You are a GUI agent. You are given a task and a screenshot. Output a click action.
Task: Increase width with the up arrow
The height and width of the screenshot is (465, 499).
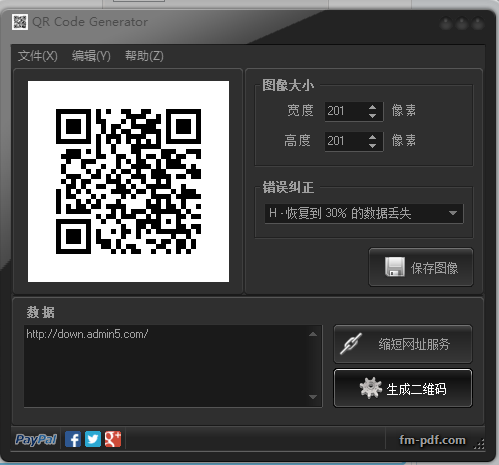click(x=372, y=107)
